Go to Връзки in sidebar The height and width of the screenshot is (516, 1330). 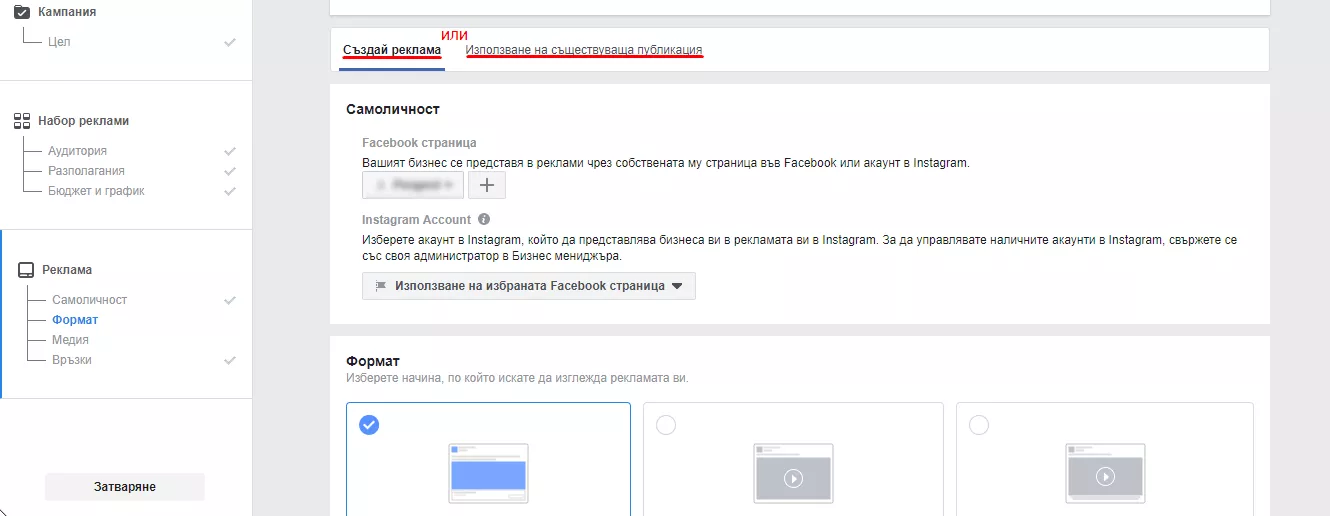(72, 360)
